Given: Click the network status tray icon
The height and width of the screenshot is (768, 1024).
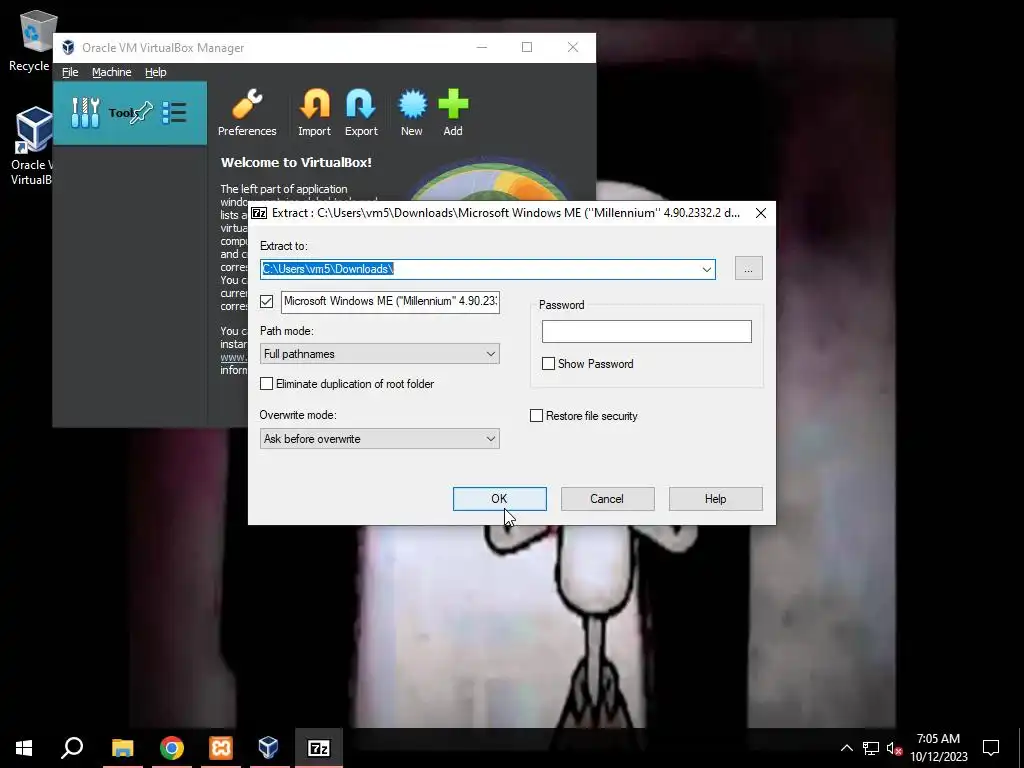Looking at the screenshot, I should pos(871,748).
